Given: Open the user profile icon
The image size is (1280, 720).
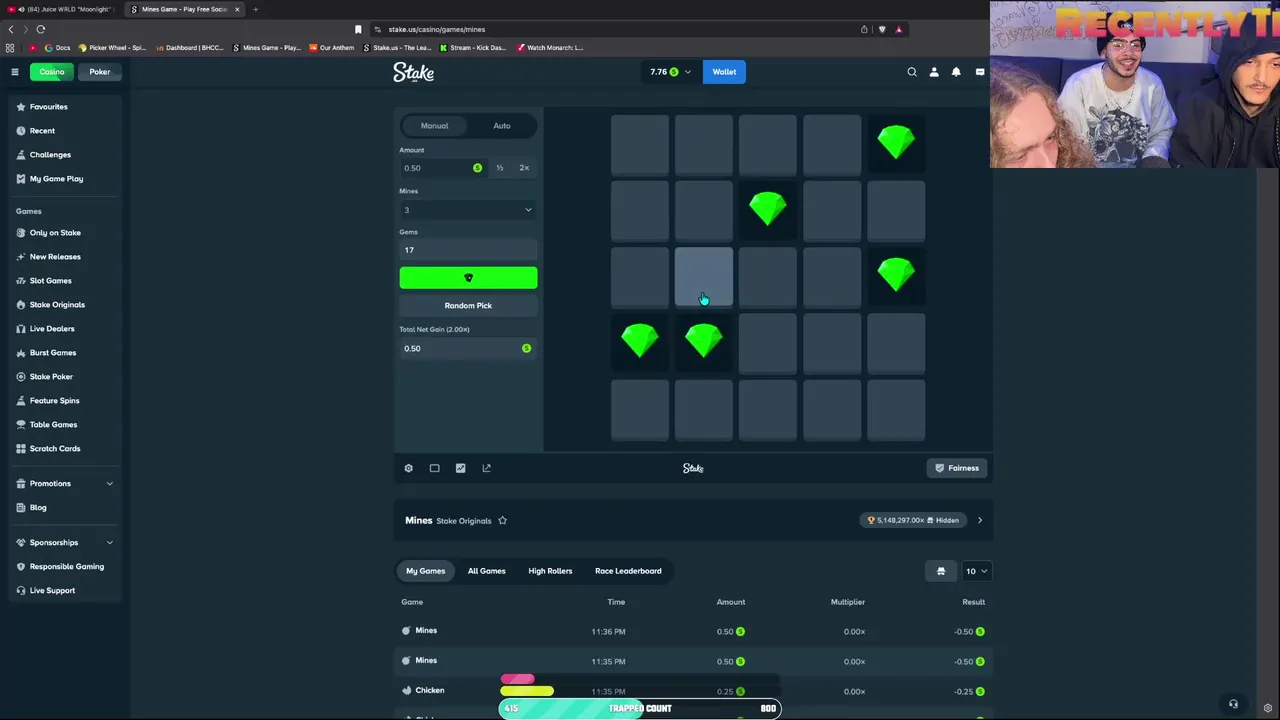Looking at the screenshot, I should point(934,72).
